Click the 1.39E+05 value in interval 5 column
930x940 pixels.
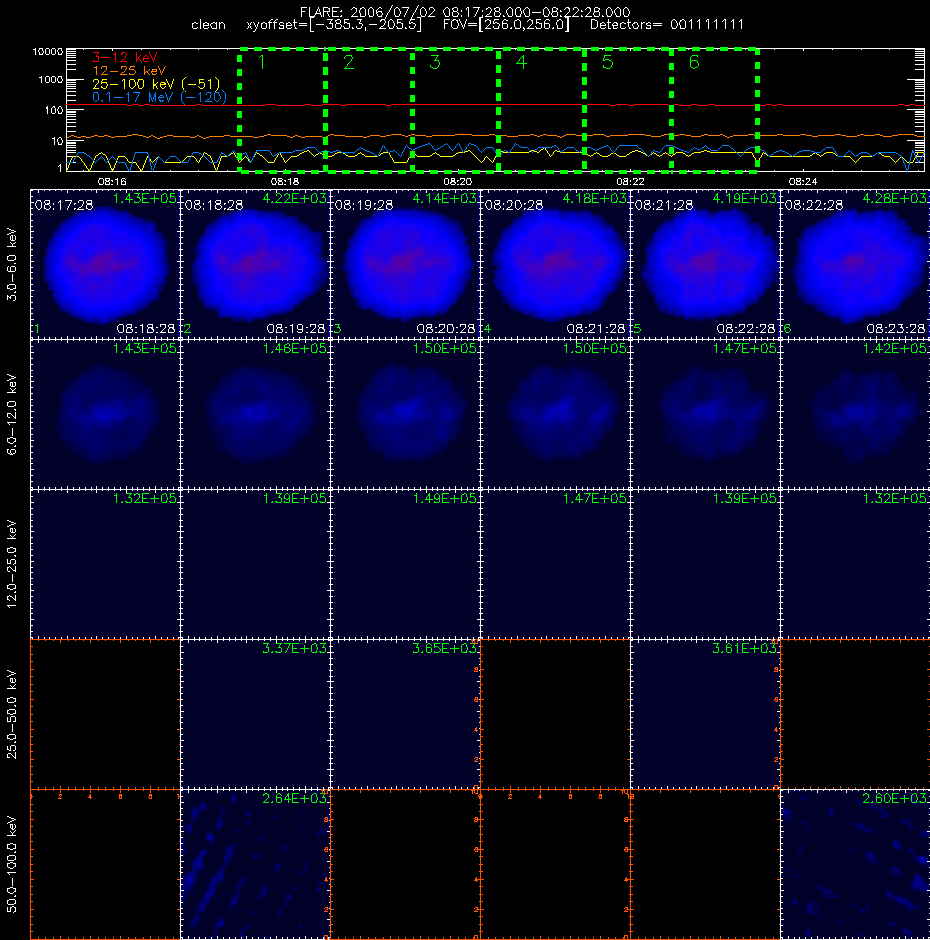(745, 498)
